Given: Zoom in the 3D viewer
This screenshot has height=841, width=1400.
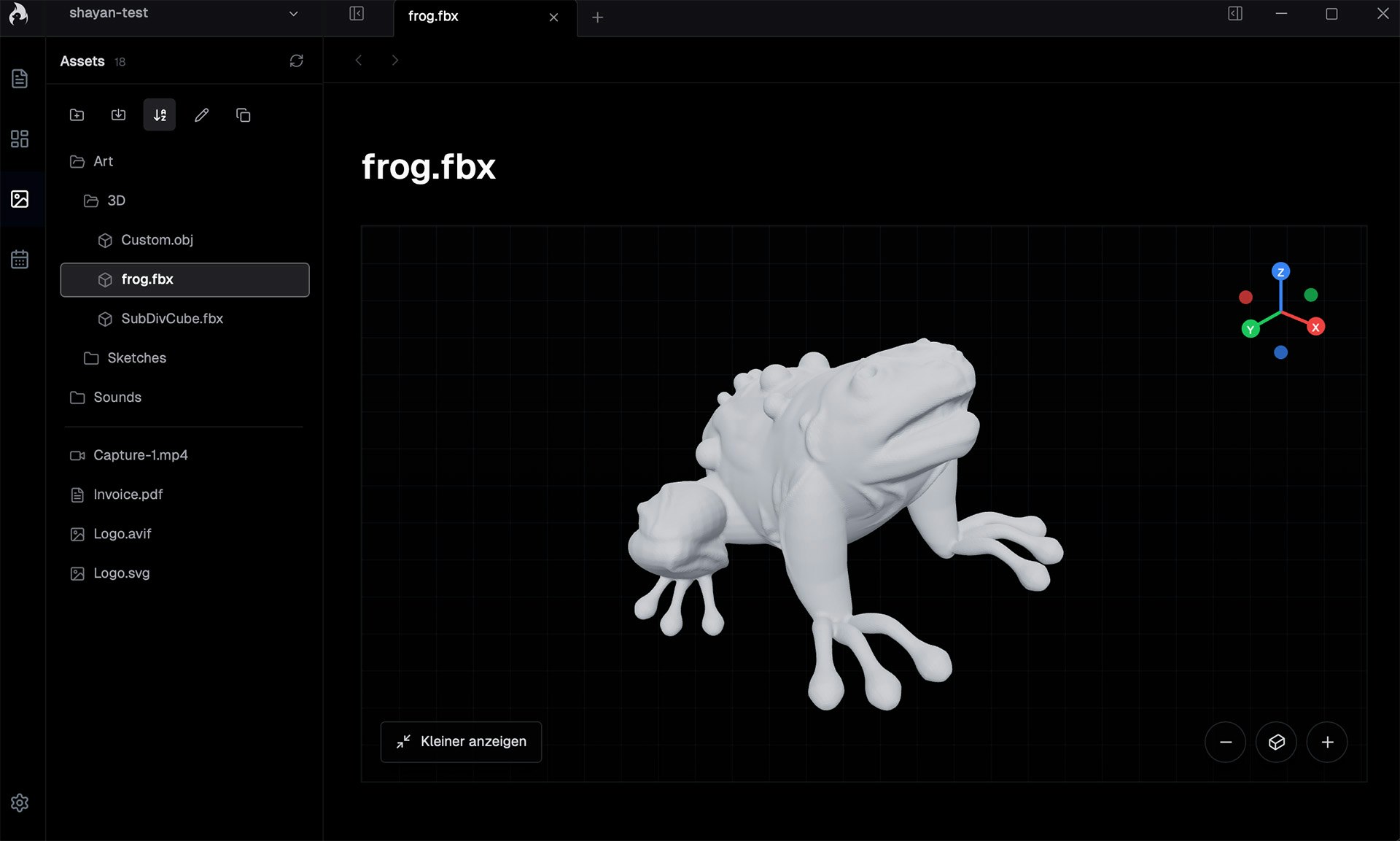Looking at the screenshot, I should tap(1327, 742).
